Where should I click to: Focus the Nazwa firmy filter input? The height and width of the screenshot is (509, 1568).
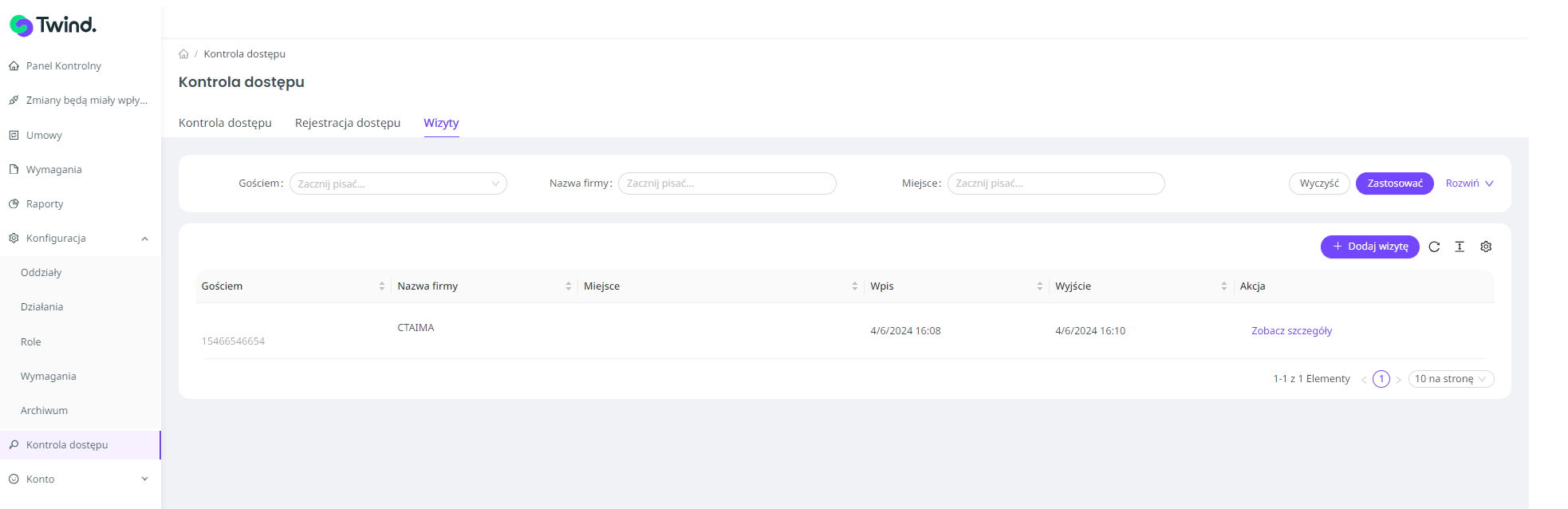727,183
